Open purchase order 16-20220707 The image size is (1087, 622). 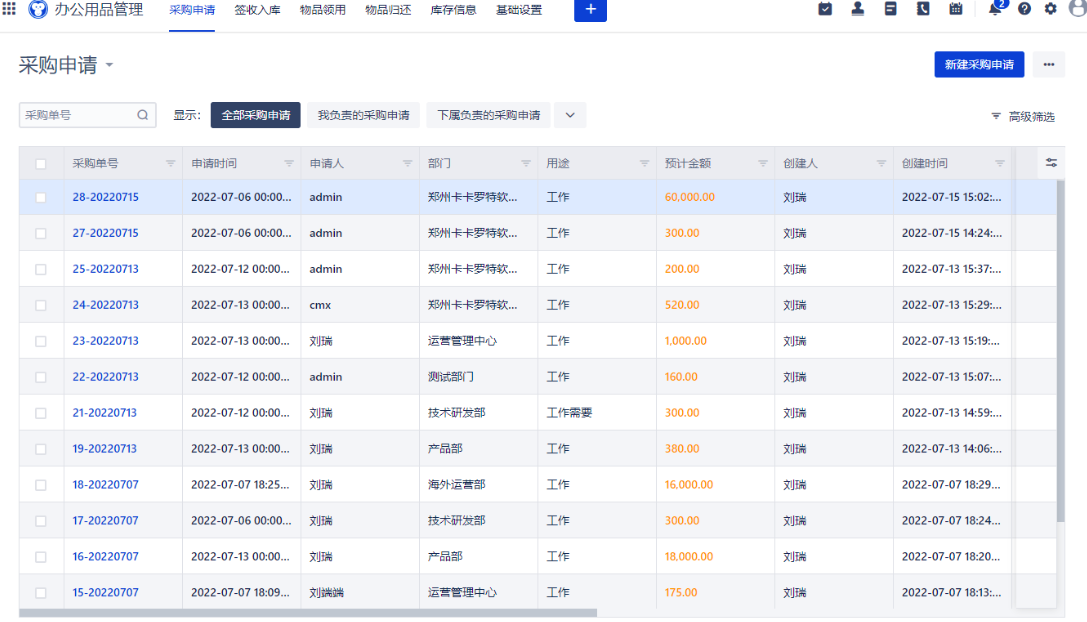[105, 557]
